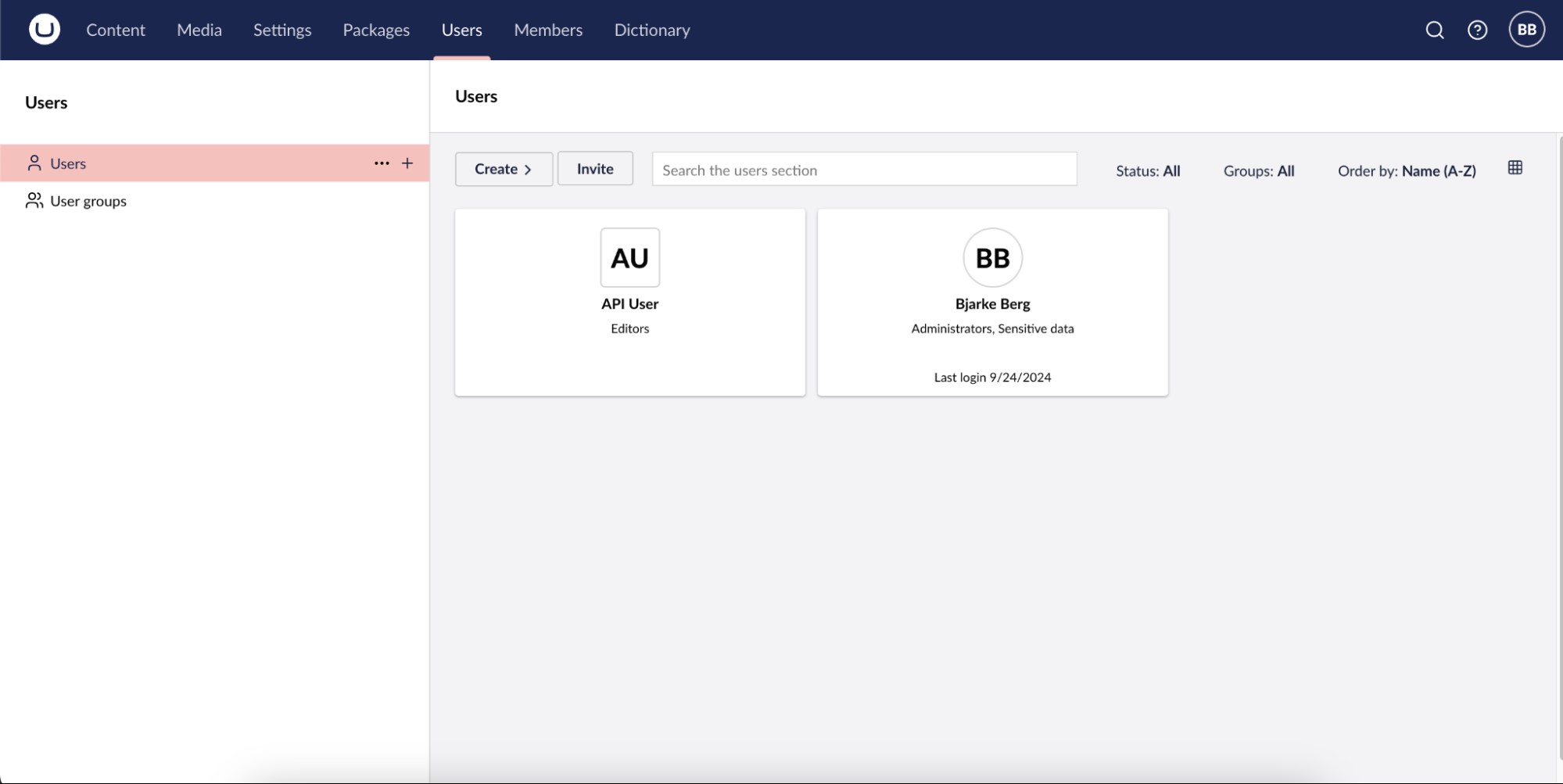
Task: Open the Groups: All filter
Action: [1258, 170]
